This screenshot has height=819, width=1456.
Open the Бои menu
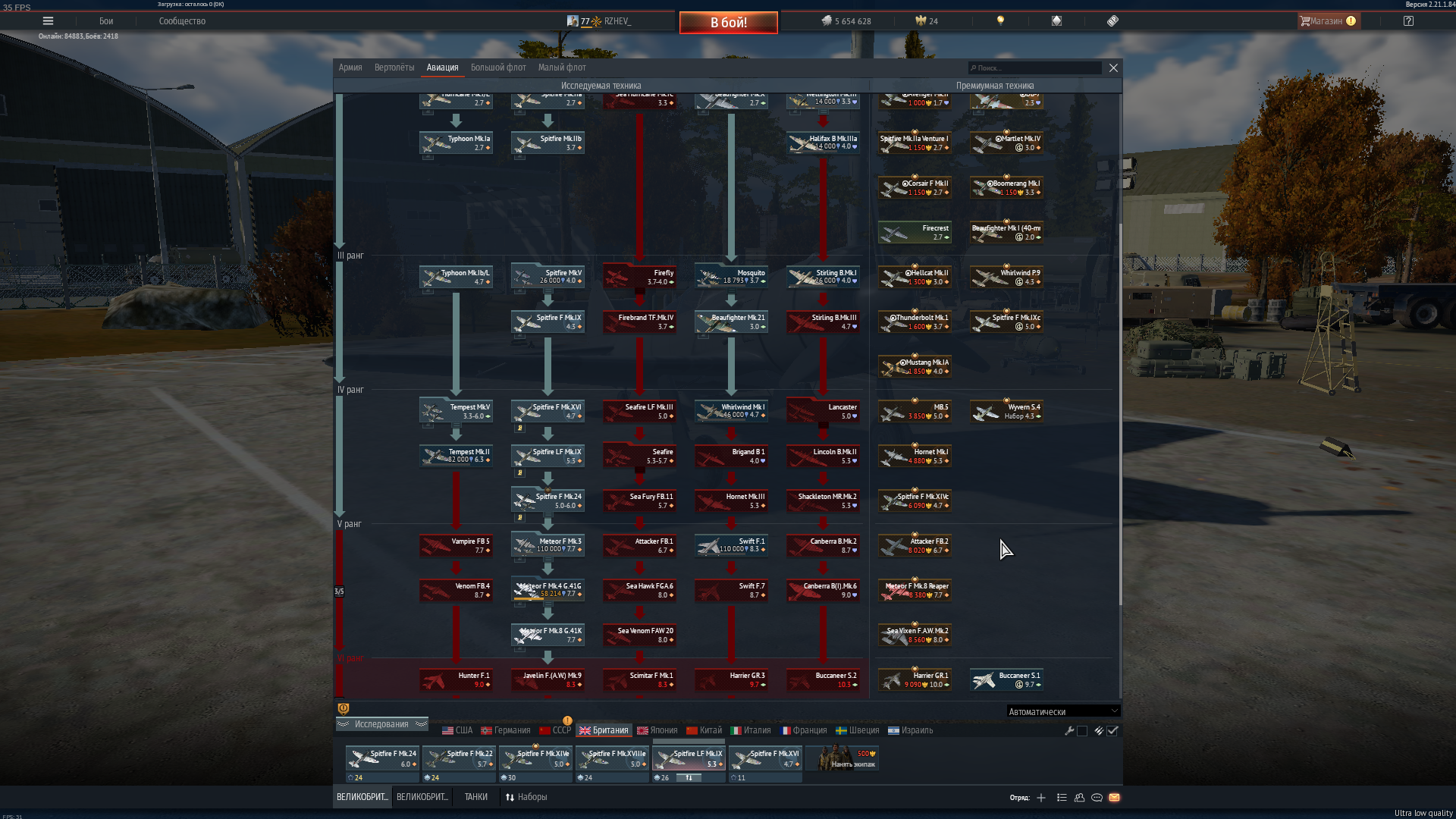[x=106, y=21]
